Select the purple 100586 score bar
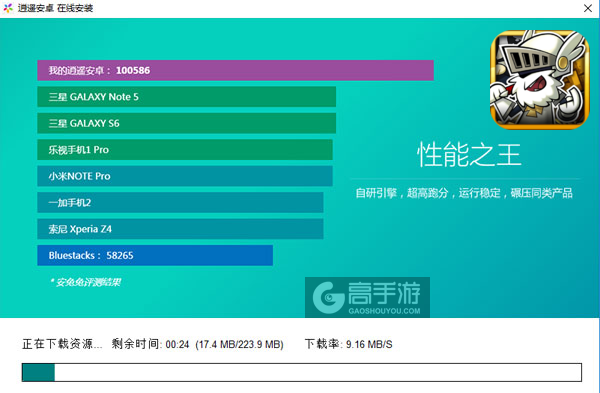 [235, 70]
